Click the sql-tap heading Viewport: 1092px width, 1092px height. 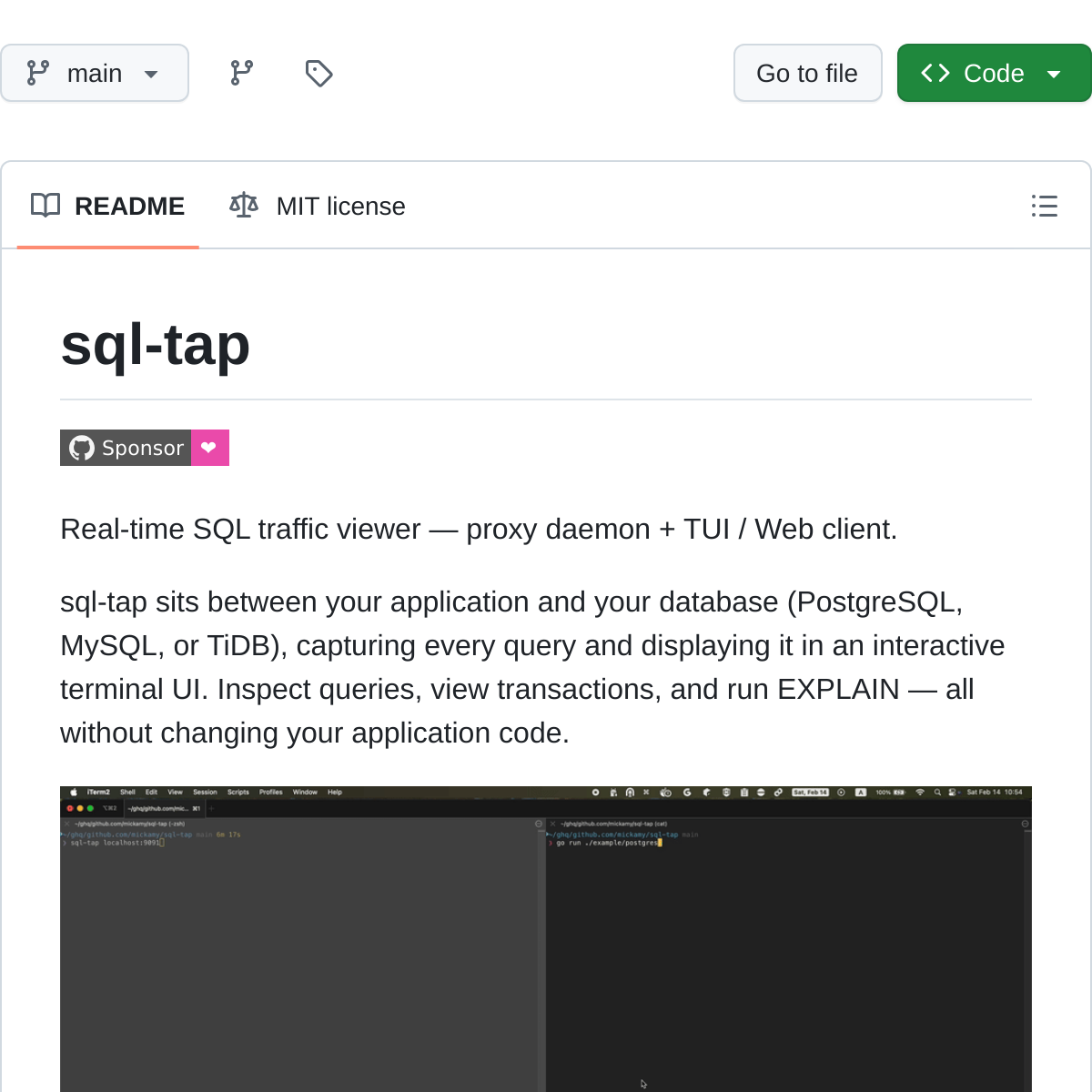point(155,346)
